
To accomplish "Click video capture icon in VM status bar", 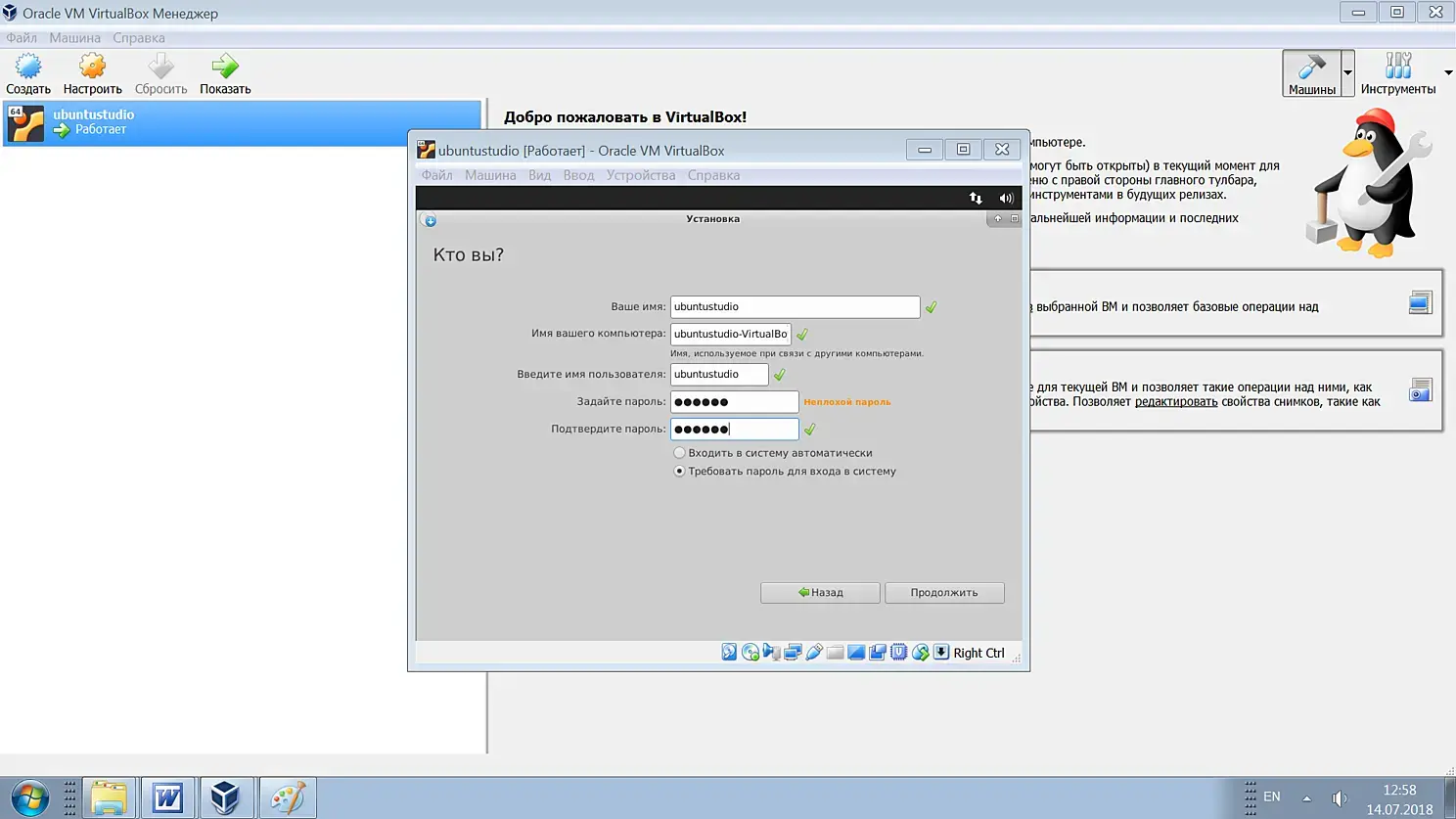I will click(x=878, y=653).
